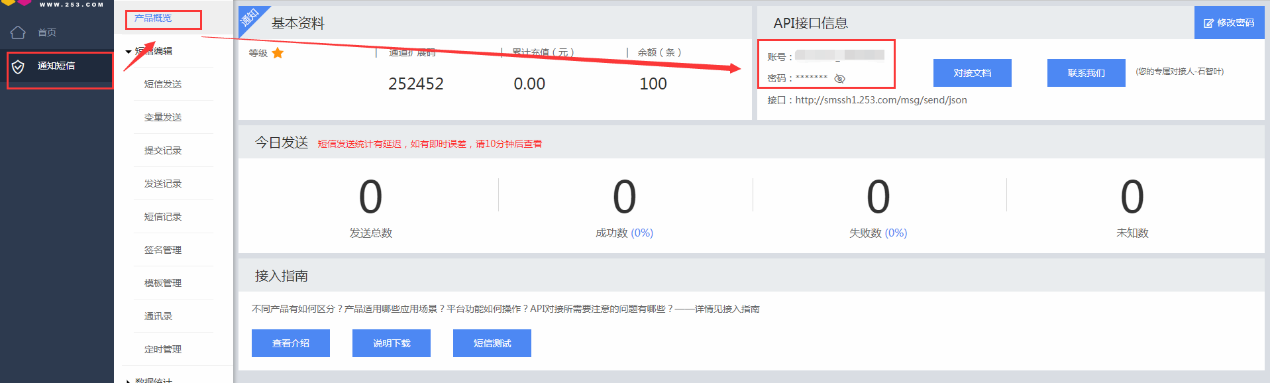This screenshot has height=383, width=1270.
Task: Click the 成功数 (0%) label
Action: point(624,232)
